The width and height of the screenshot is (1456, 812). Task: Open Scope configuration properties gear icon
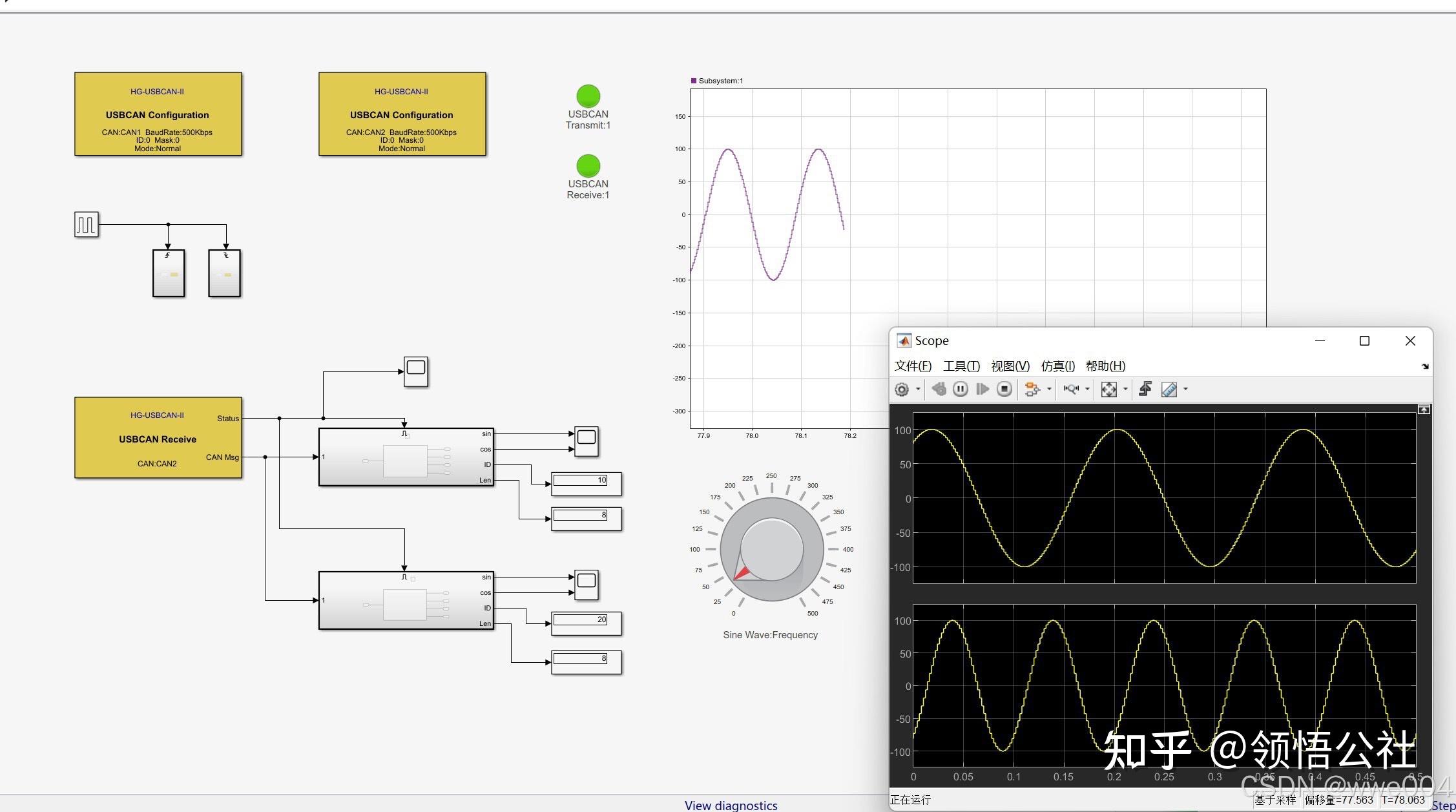tap(902, 390)
